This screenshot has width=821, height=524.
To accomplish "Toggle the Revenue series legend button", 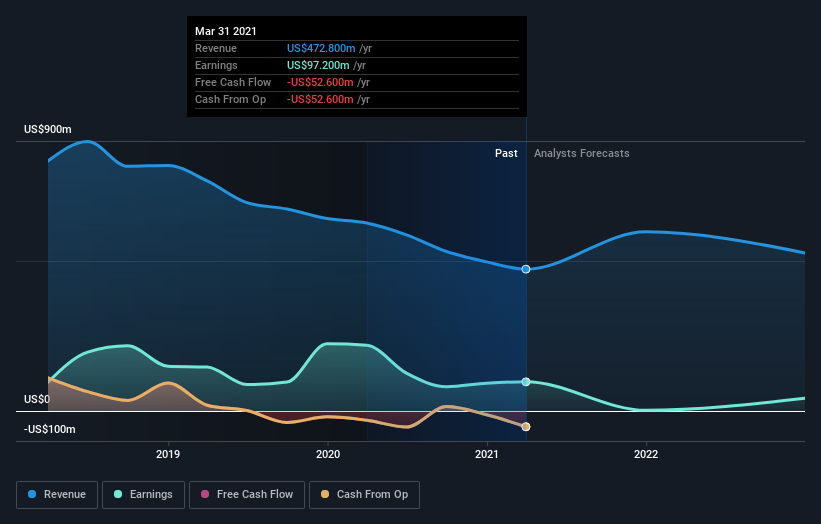I will (57, 495).
